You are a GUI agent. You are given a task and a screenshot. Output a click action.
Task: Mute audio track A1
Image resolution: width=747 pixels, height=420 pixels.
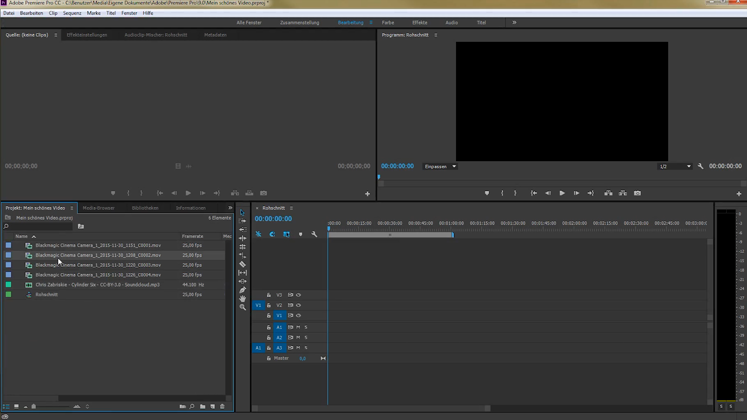298,328
